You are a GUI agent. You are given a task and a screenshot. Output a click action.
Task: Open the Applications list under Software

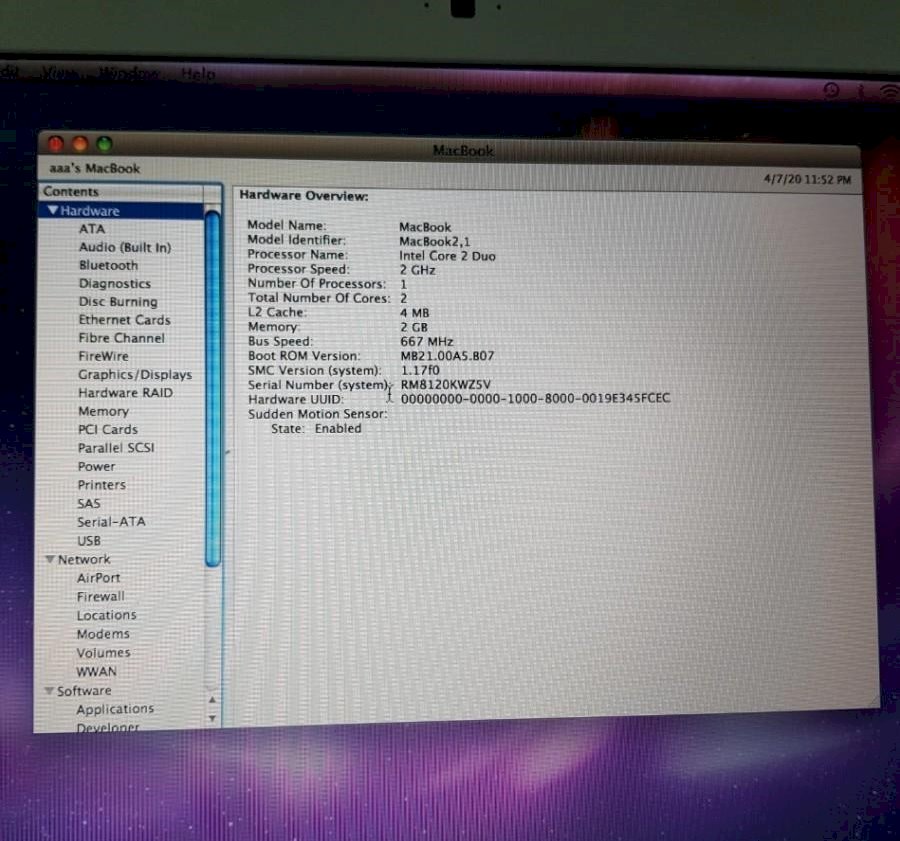[x=115, y=709]
